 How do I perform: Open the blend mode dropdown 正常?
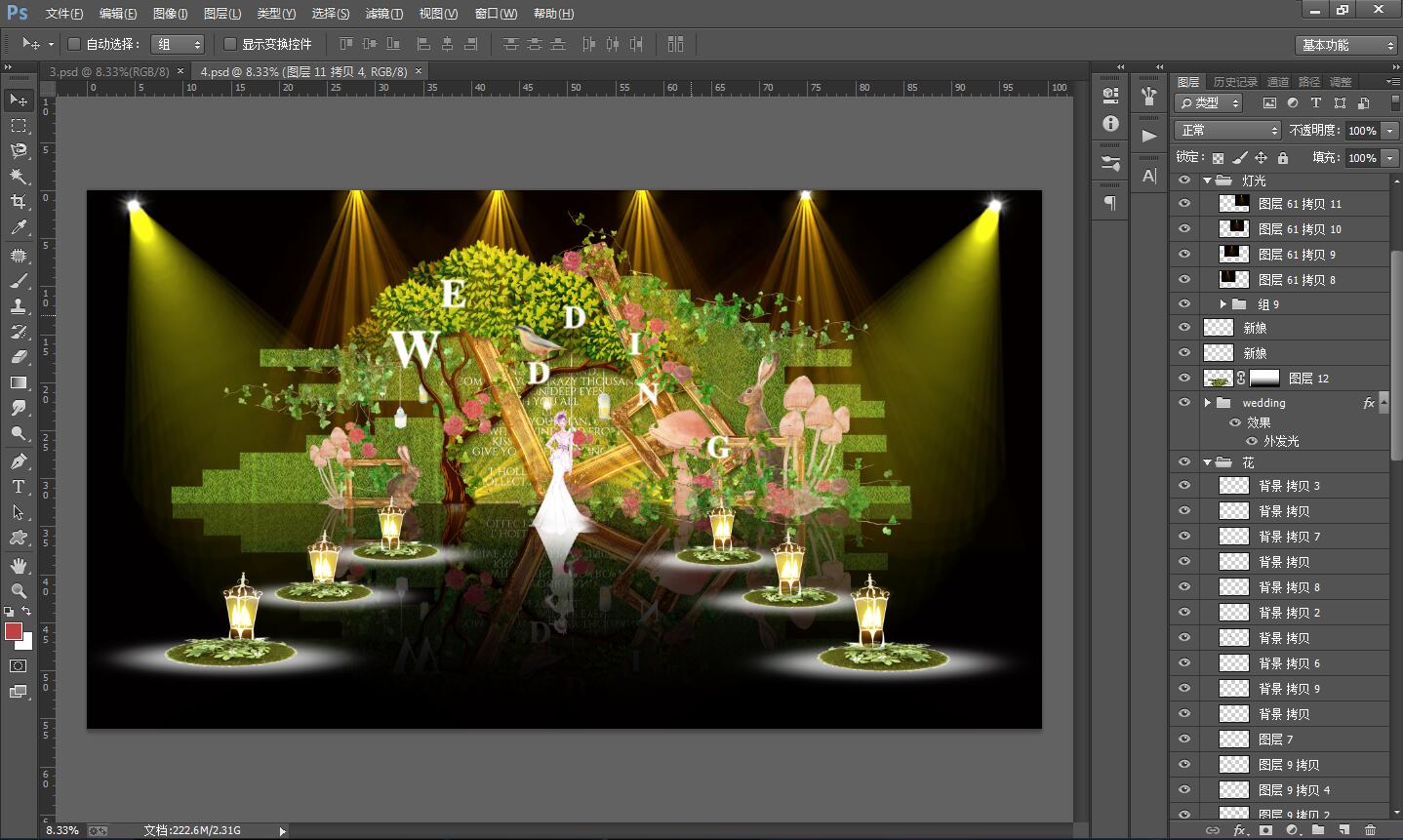(x=1227, y=130)
